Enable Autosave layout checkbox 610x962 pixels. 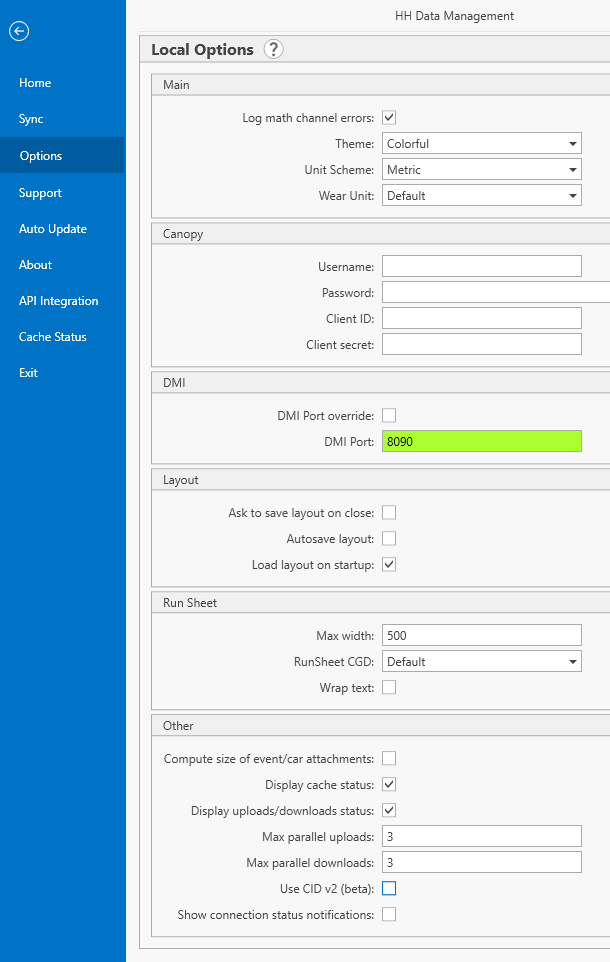pos(389,539)
